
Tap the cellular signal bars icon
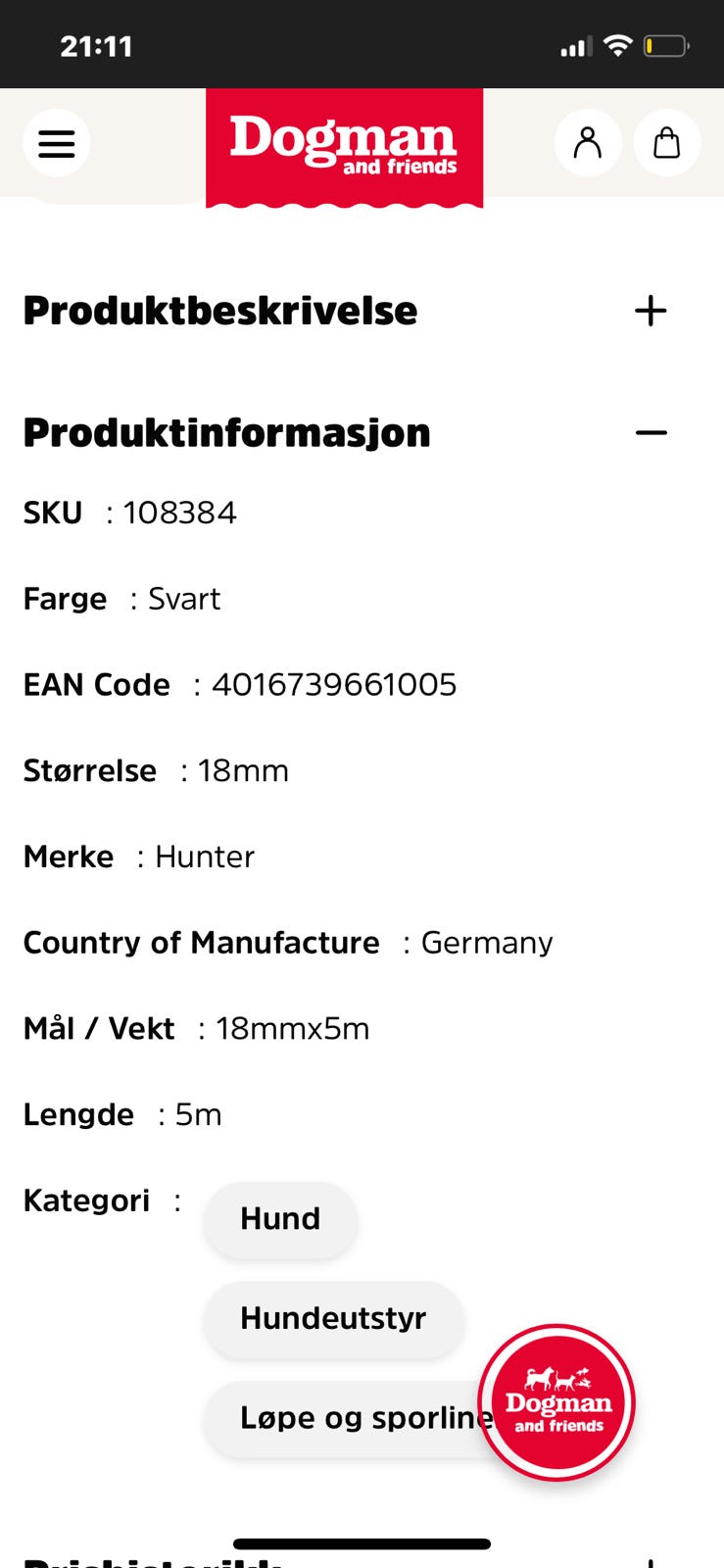(x=575, y=46)
